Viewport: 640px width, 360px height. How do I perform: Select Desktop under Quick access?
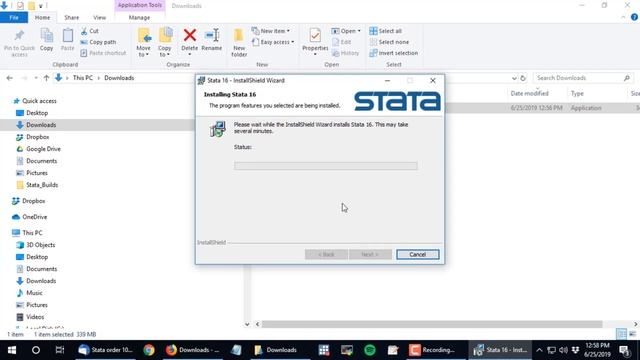[37, 113]
